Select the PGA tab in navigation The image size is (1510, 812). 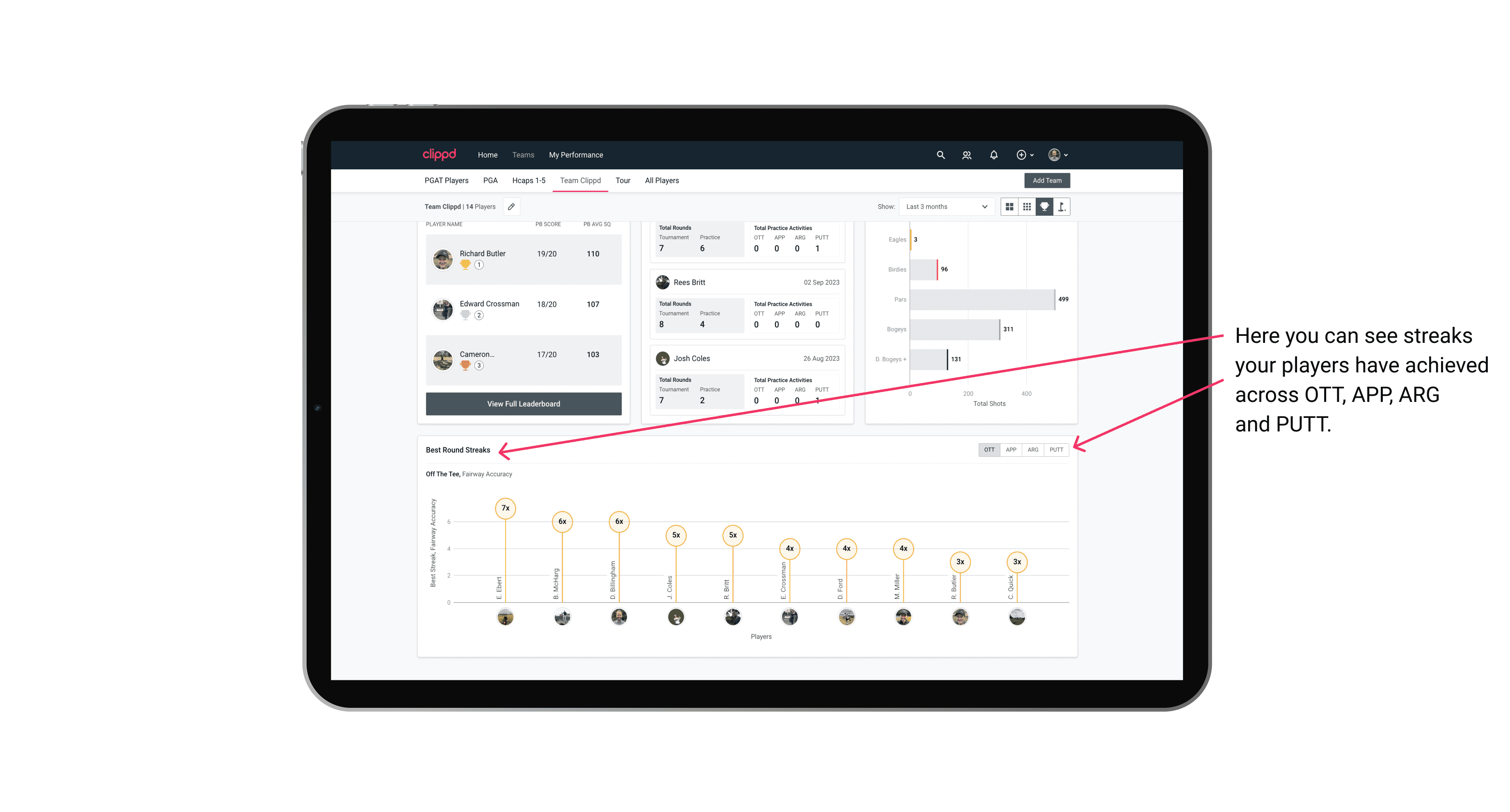click(x=488, y=181)
